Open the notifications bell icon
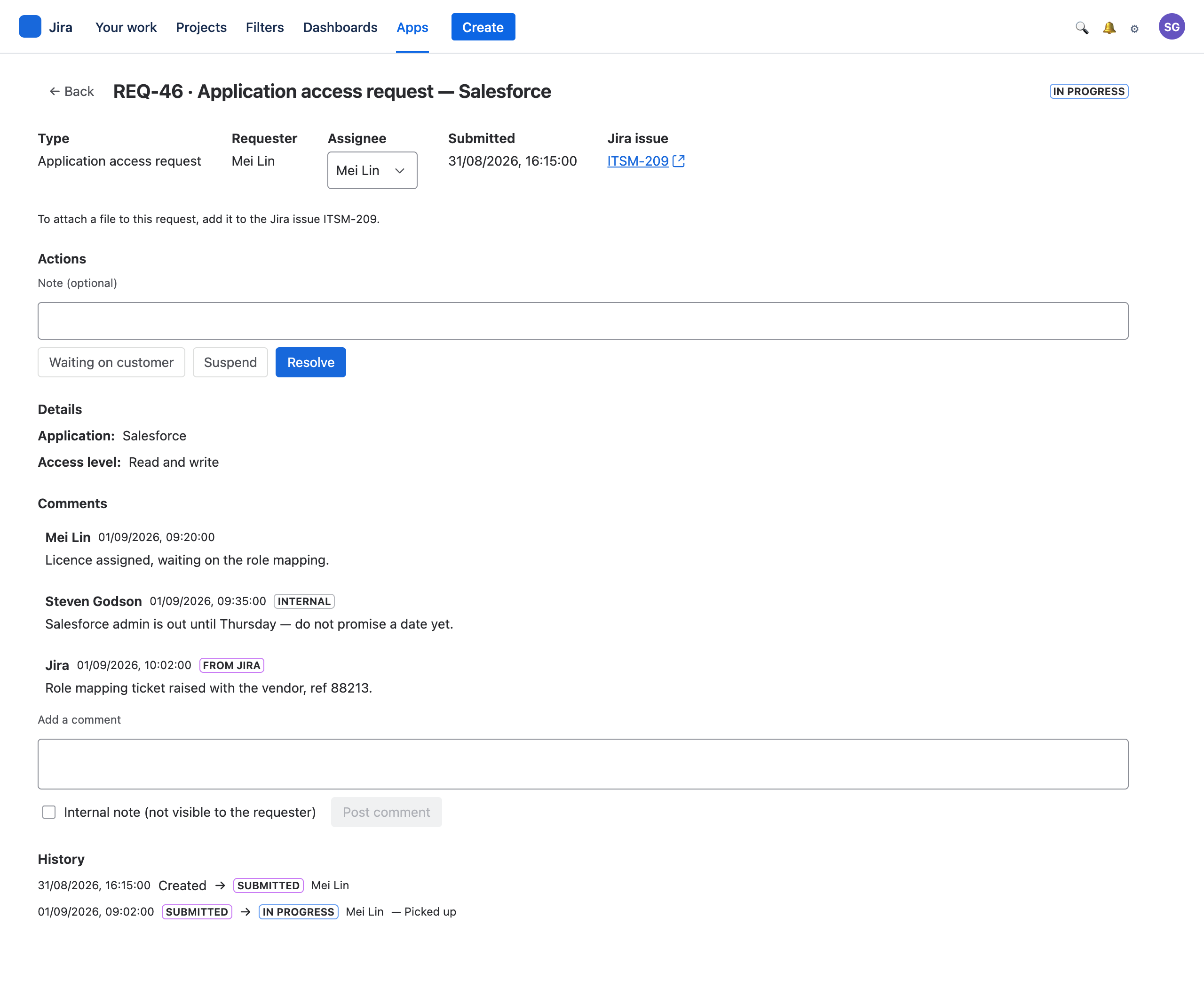Image resolution: width=1204 pixels, height=989 pixels. pos(1109,27)
